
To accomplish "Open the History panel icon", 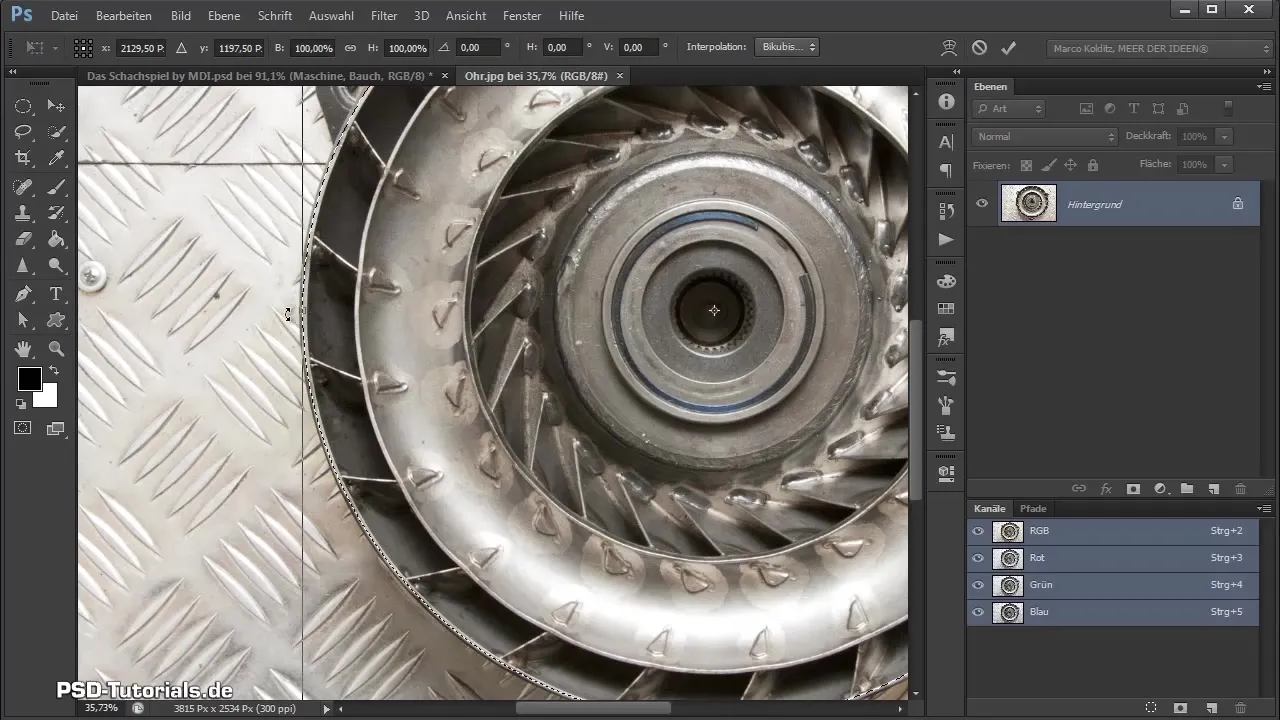I will [x=946, y=211].
